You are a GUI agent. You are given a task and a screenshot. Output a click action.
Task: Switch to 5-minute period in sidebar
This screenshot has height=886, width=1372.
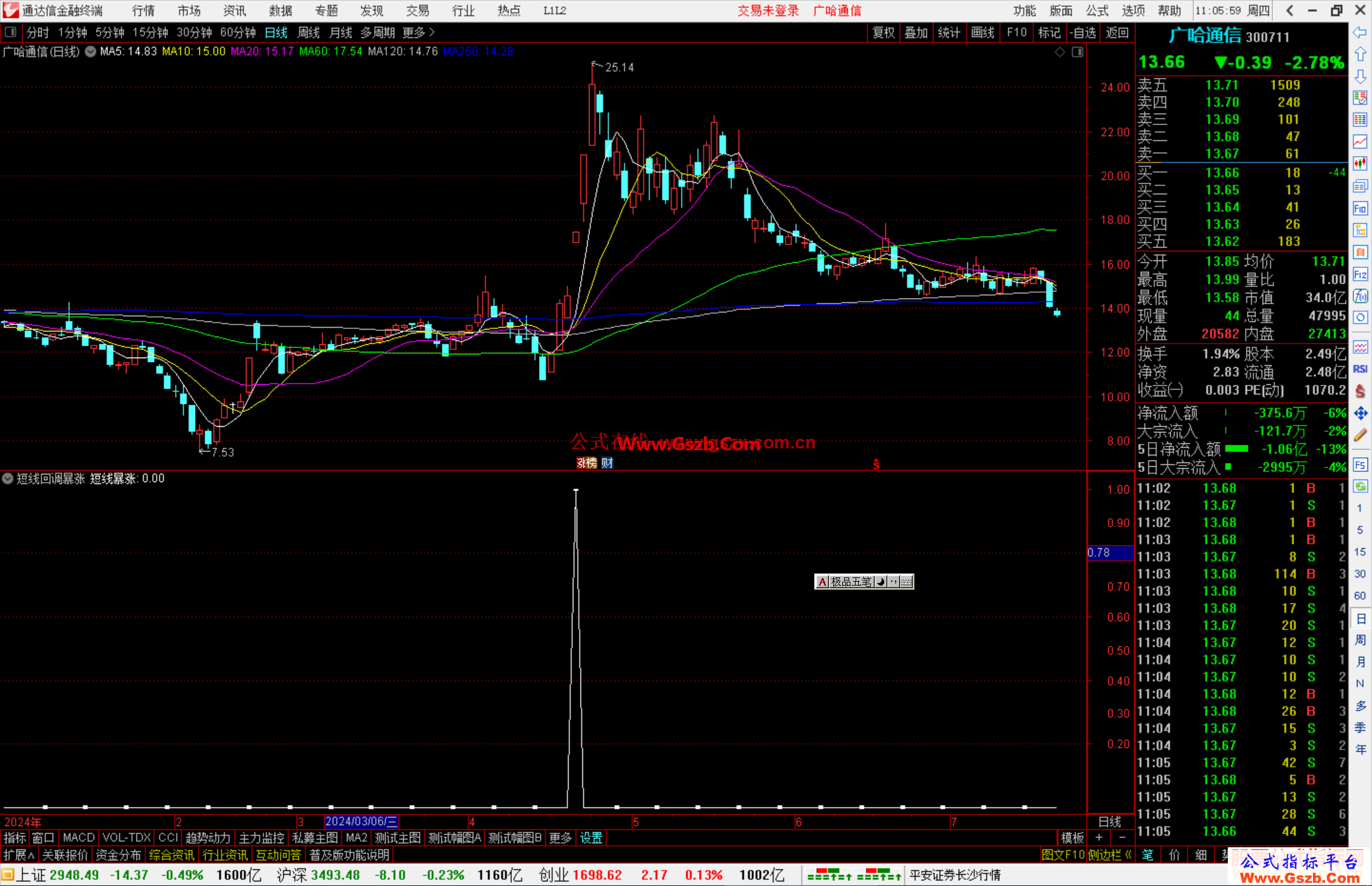click(x=1359, y=530)
